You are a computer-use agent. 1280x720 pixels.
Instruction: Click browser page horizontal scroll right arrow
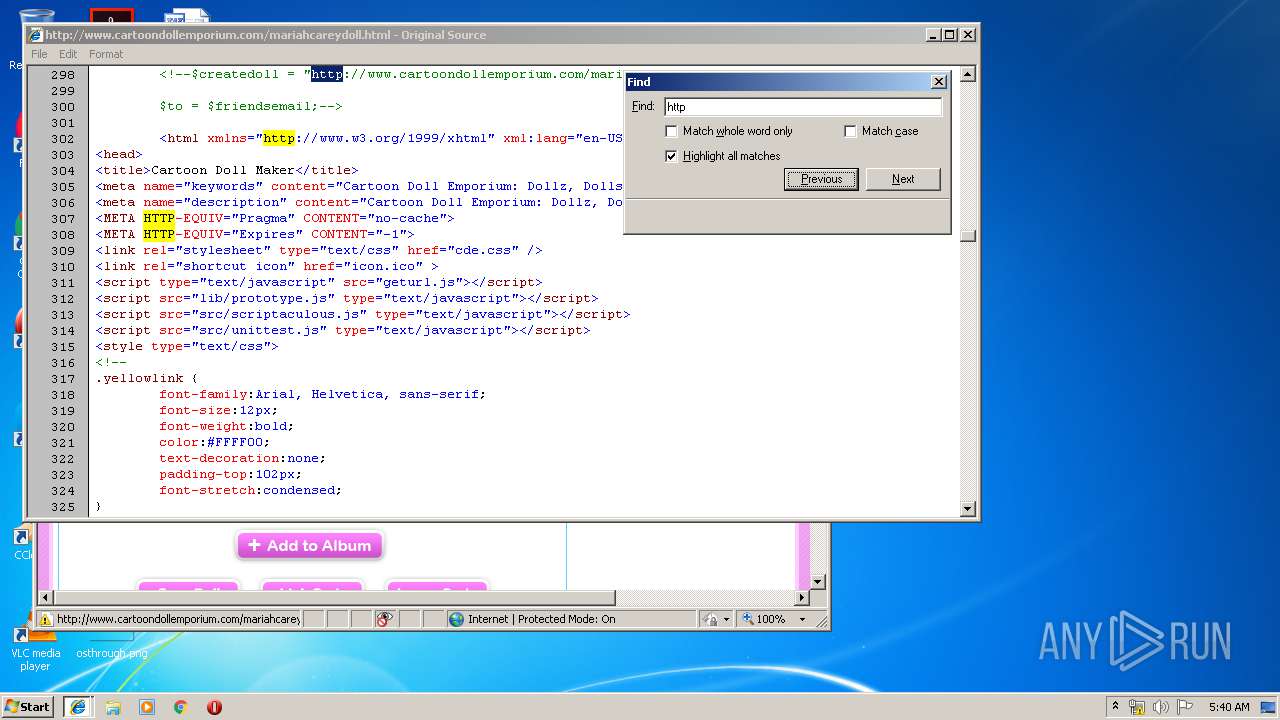coord(801,597)
